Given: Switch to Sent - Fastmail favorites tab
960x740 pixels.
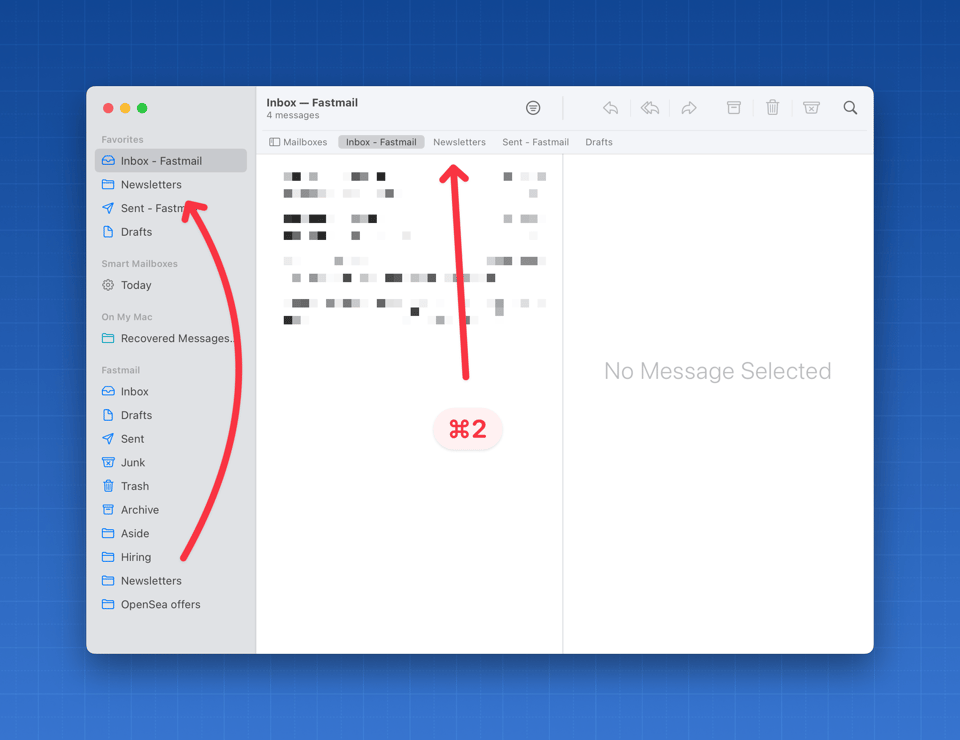Looking at the screenshot, I should click(x=535, y=142).
